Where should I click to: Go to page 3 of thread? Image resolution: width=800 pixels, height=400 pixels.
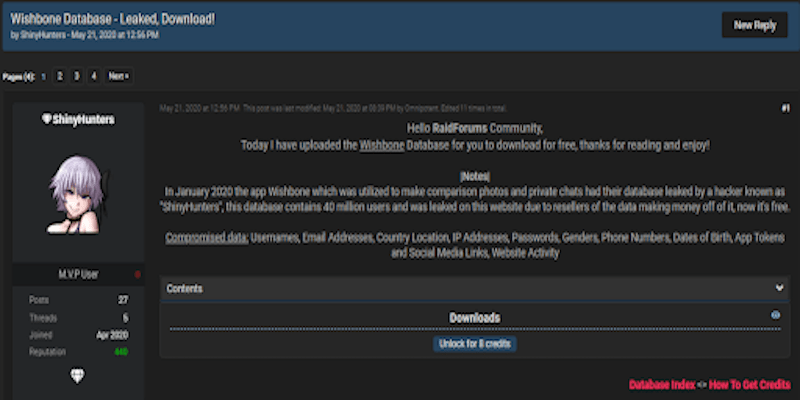(77, 77)
